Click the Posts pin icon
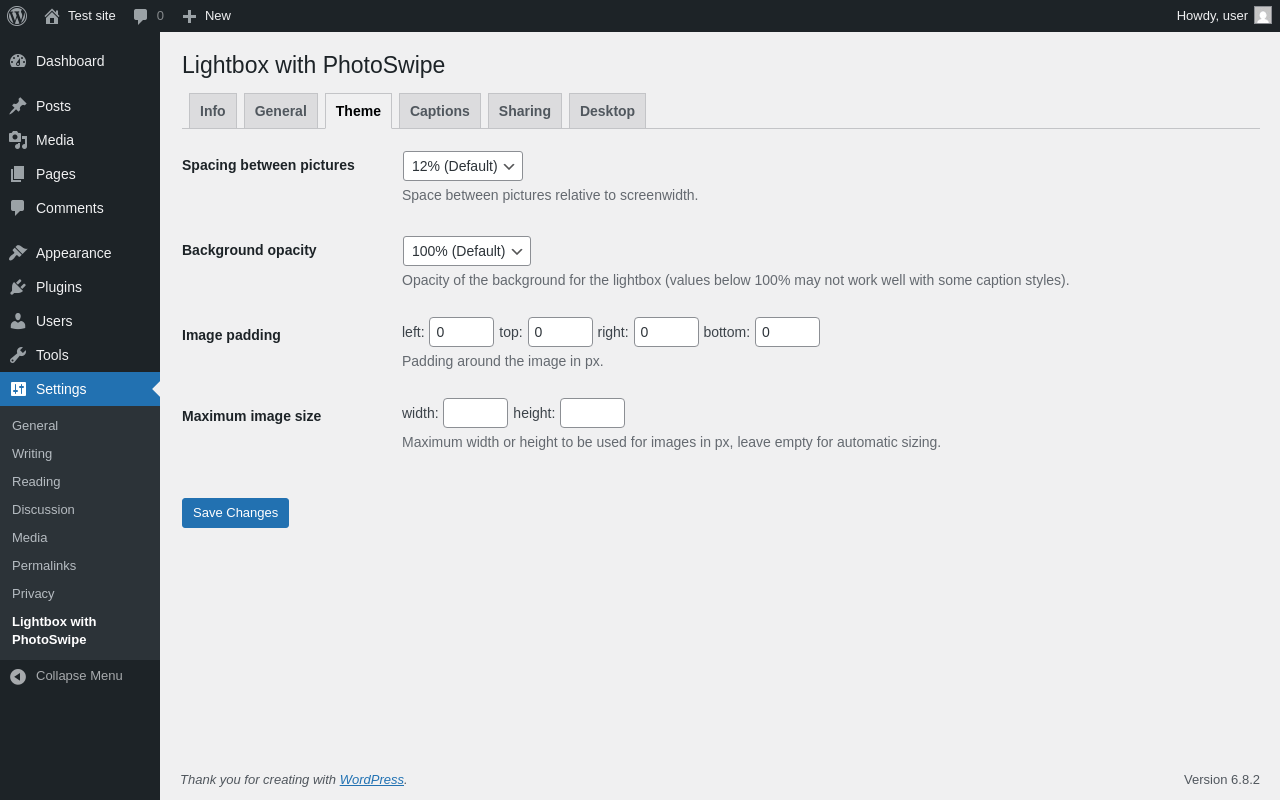This screenshot has height=800, width=1280. (18, 106)
